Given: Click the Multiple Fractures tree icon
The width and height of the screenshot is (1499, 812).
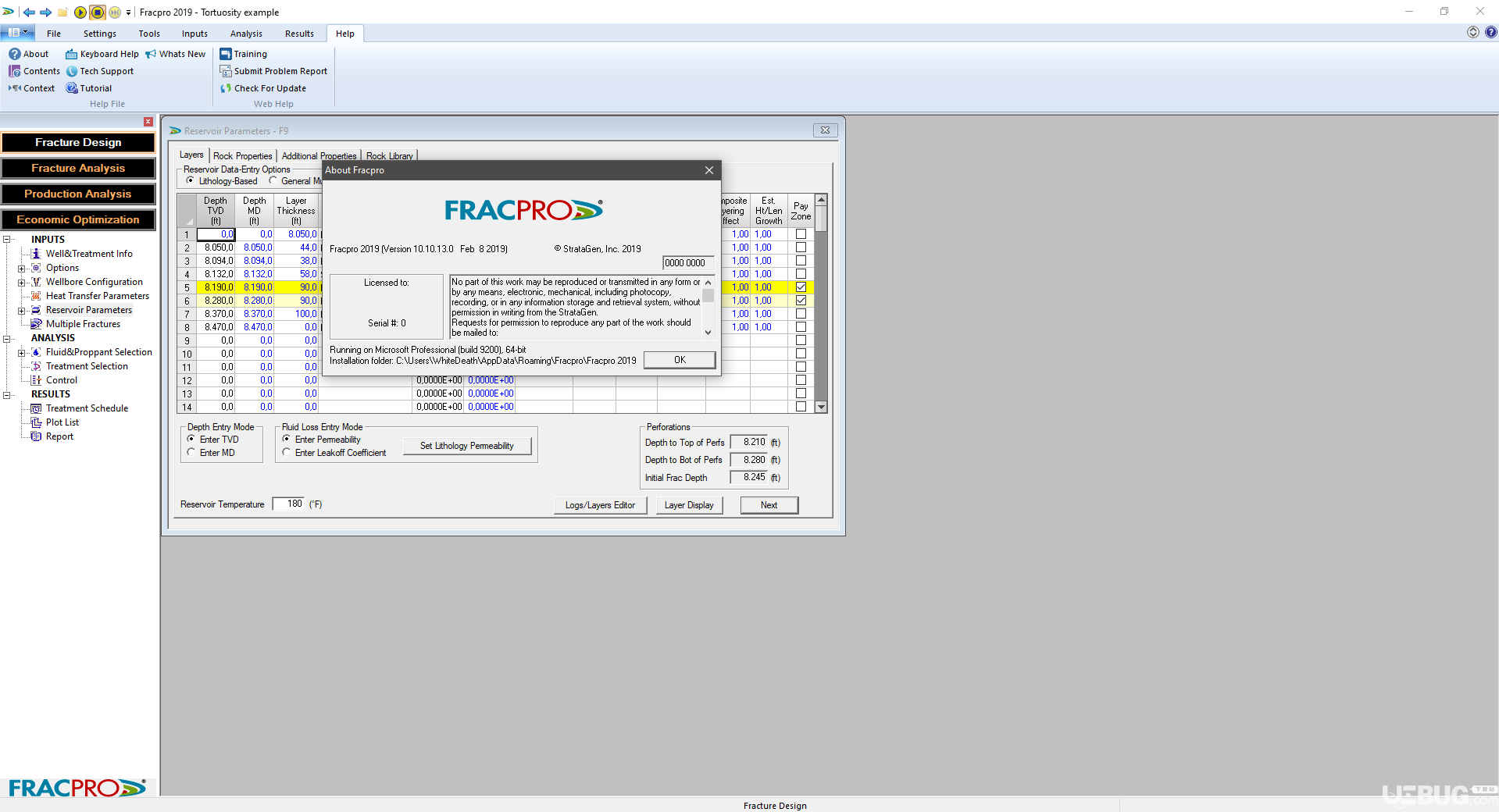Looking at the screenshot, I should coord(36,324).
